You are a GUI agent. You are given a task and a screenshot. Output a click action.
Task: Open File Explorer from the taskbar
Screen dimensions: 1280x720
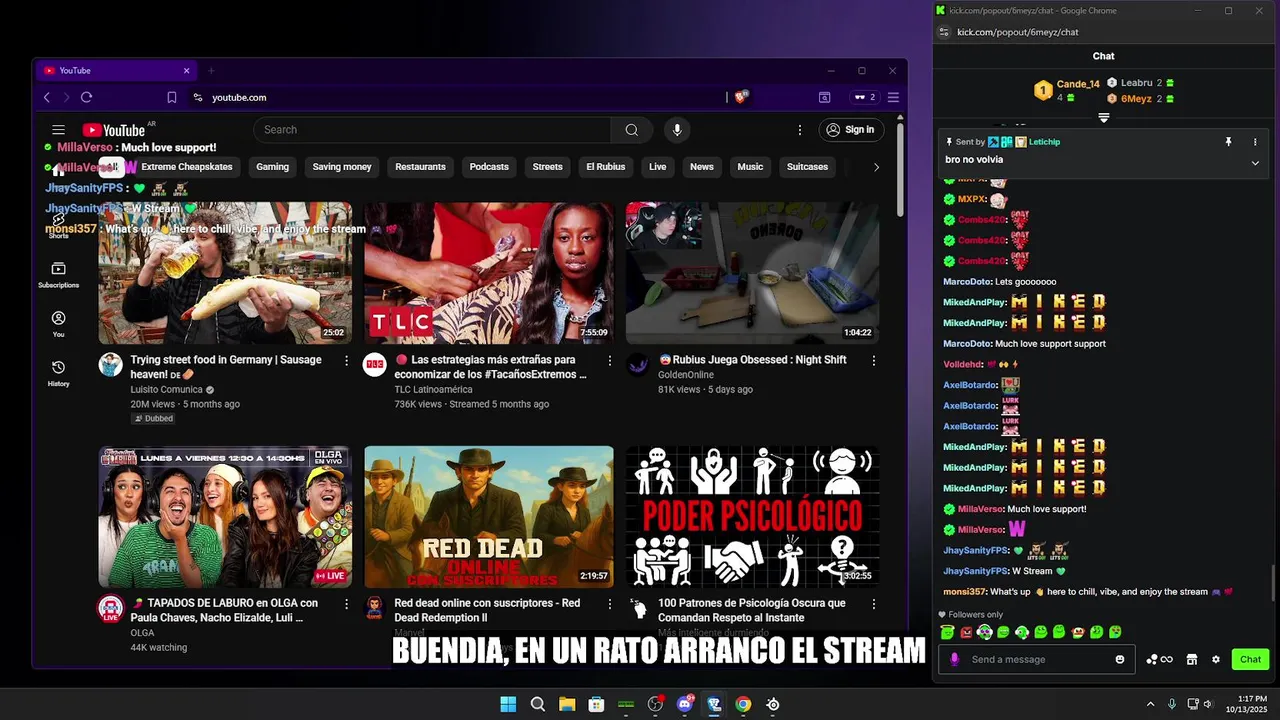pos(567,704)
